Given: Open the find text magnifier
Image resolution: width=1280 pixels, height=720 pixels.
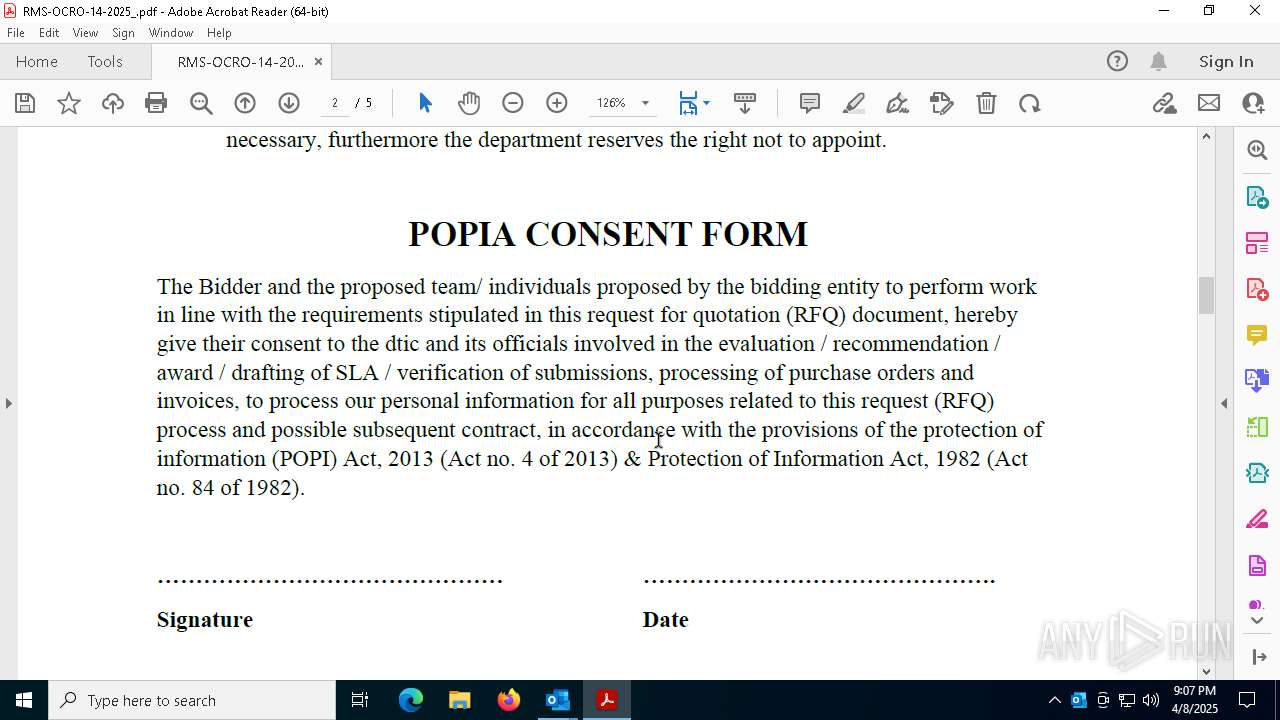Looking at the screenshot, I should [x=201, y=103].
